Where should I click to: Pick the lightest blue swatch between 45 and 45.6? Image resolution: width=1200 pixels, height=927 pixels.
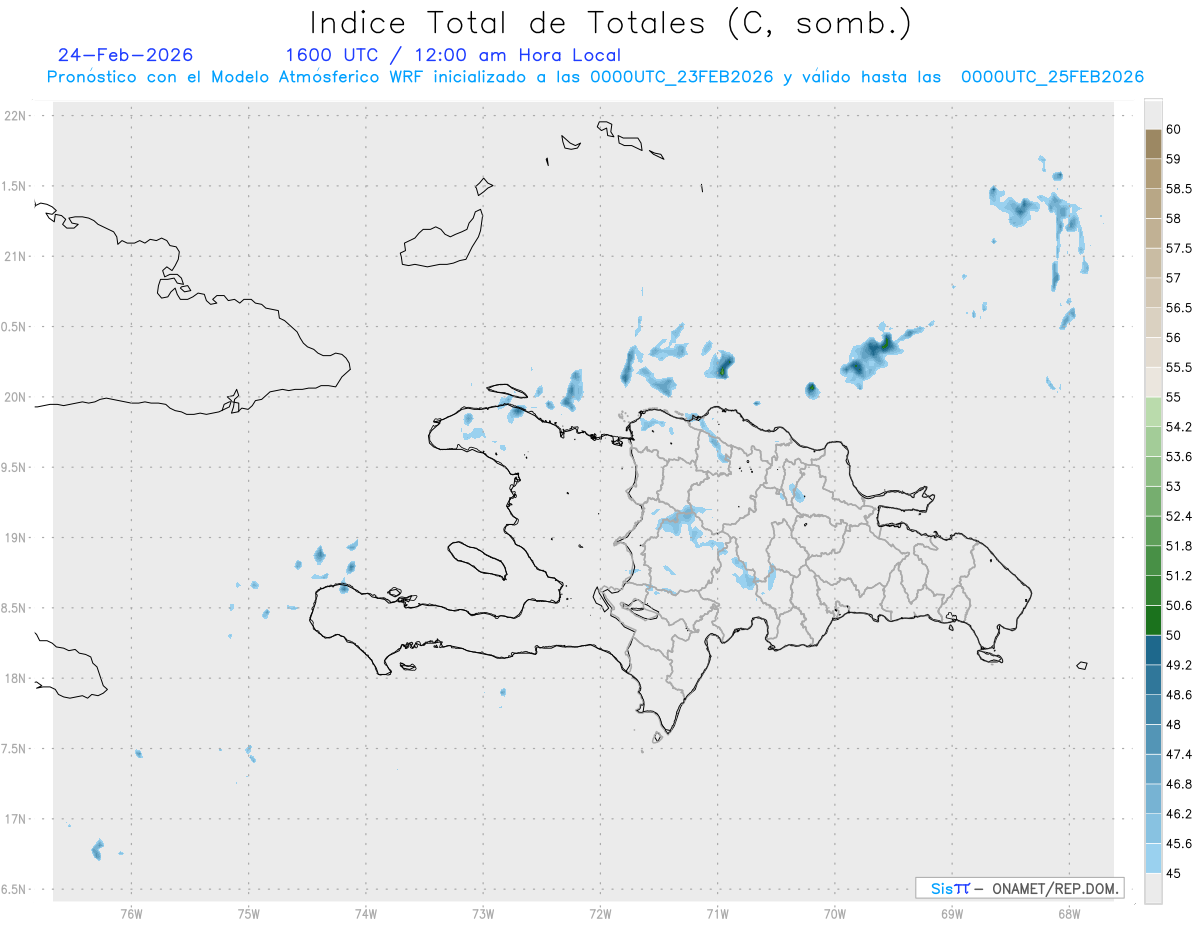[x=1153, y=858]
